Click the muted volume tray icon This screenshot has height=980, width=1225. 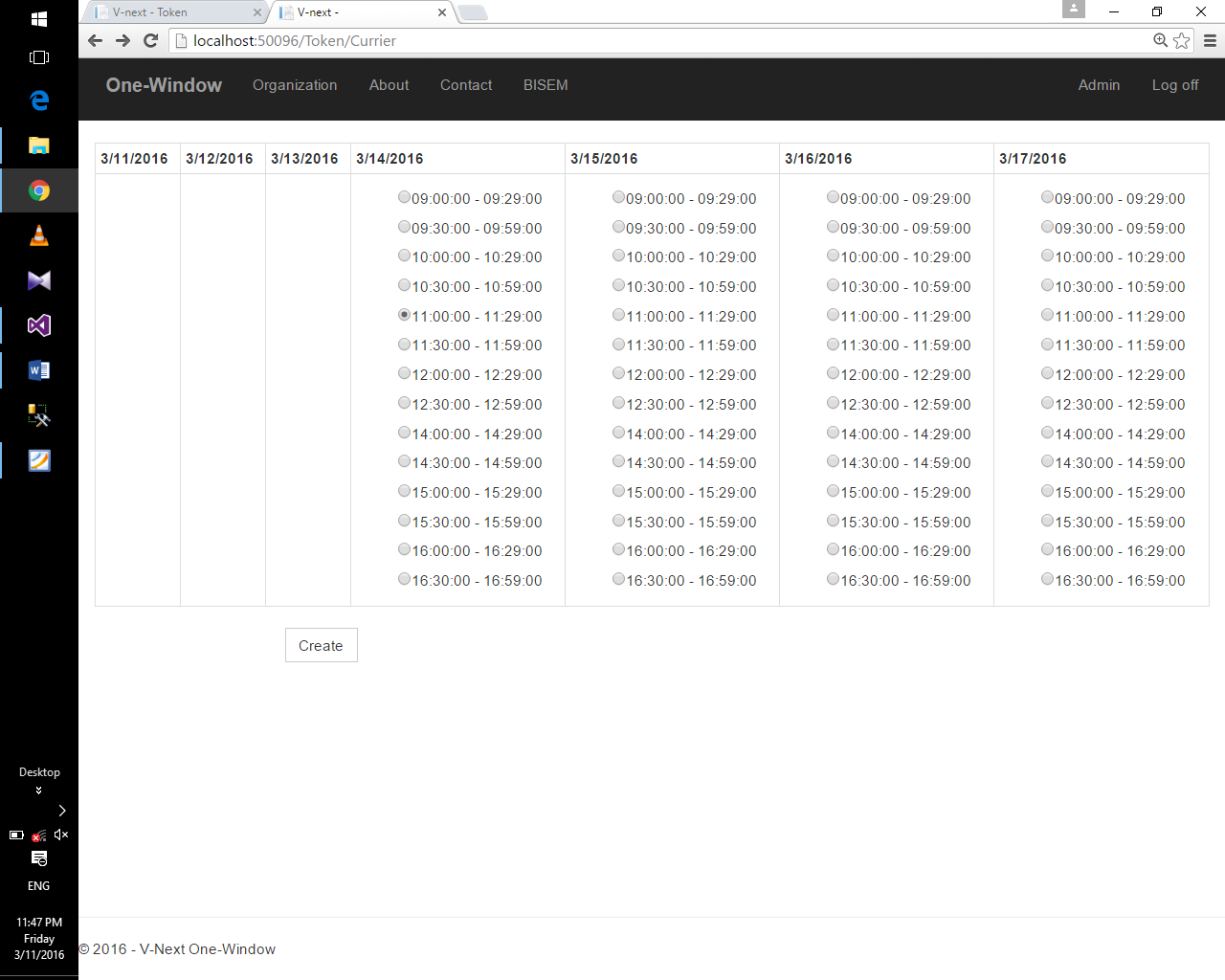point(61,835)
